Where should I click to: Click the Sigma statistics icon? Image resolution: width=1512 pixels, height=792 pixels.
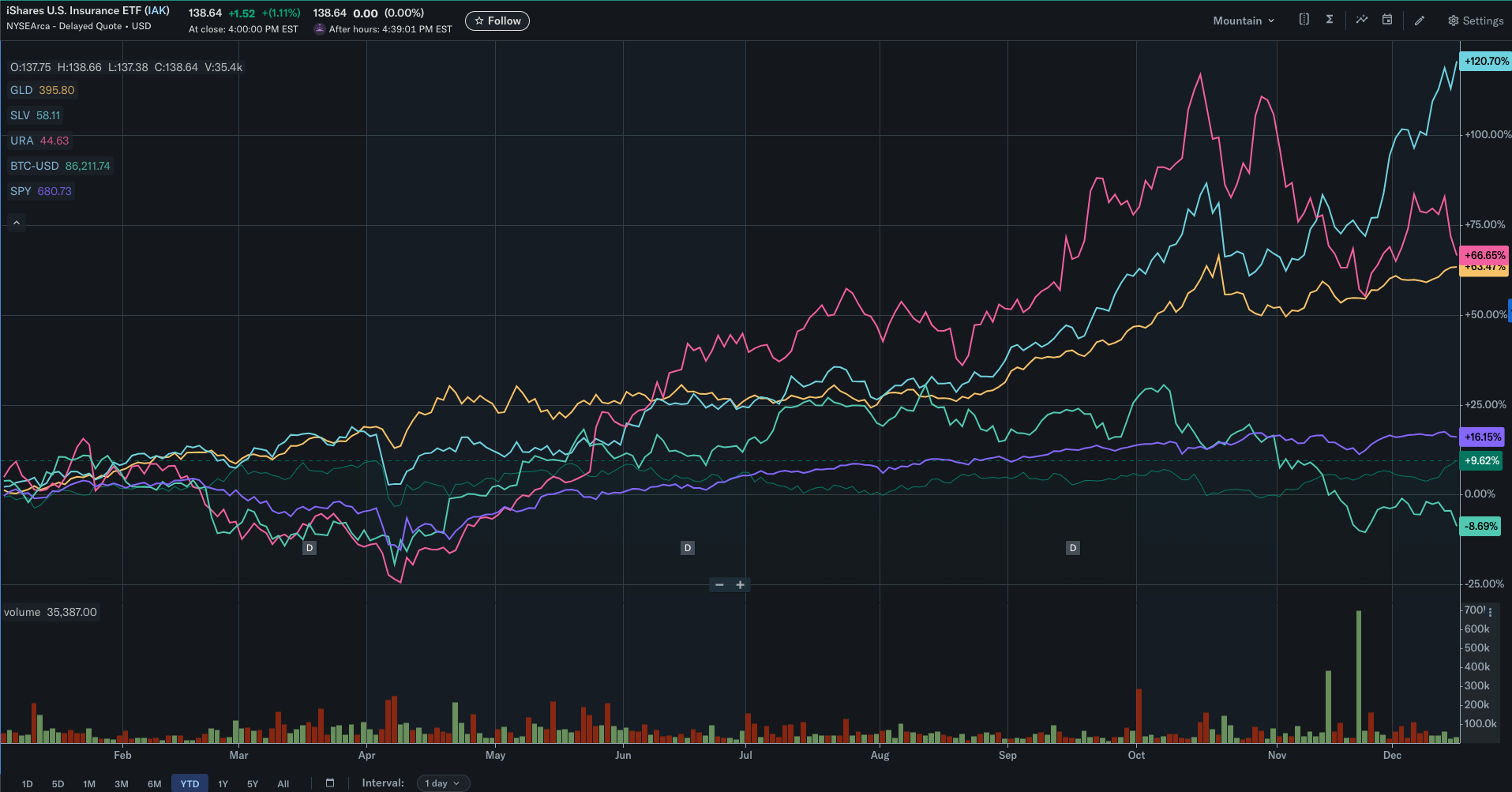click(x=1330, y=20)
